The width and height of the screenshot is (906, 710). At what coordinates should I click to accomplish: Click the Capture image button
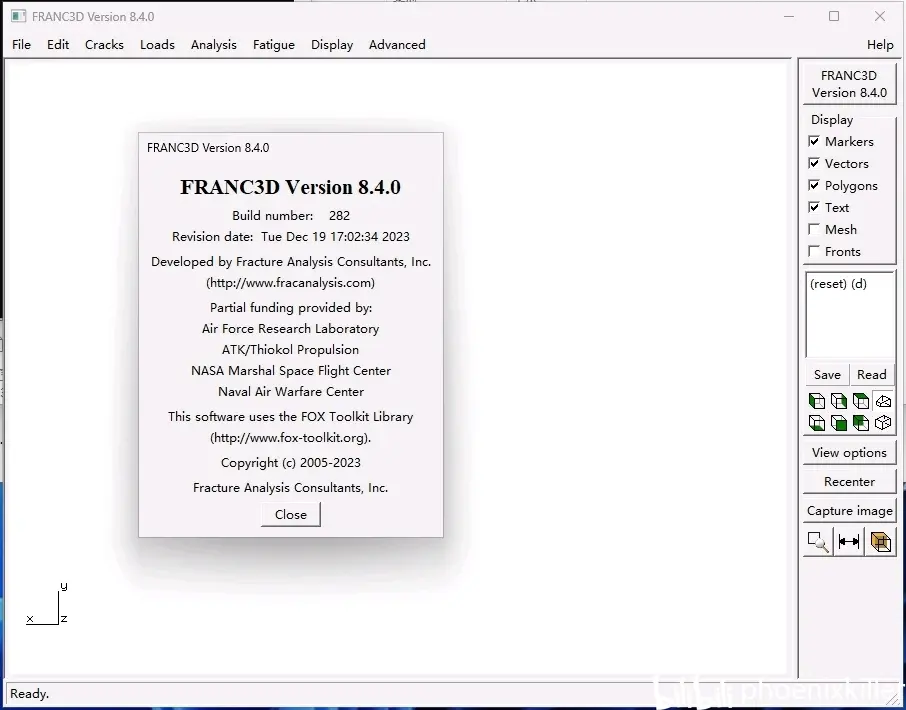849,511
